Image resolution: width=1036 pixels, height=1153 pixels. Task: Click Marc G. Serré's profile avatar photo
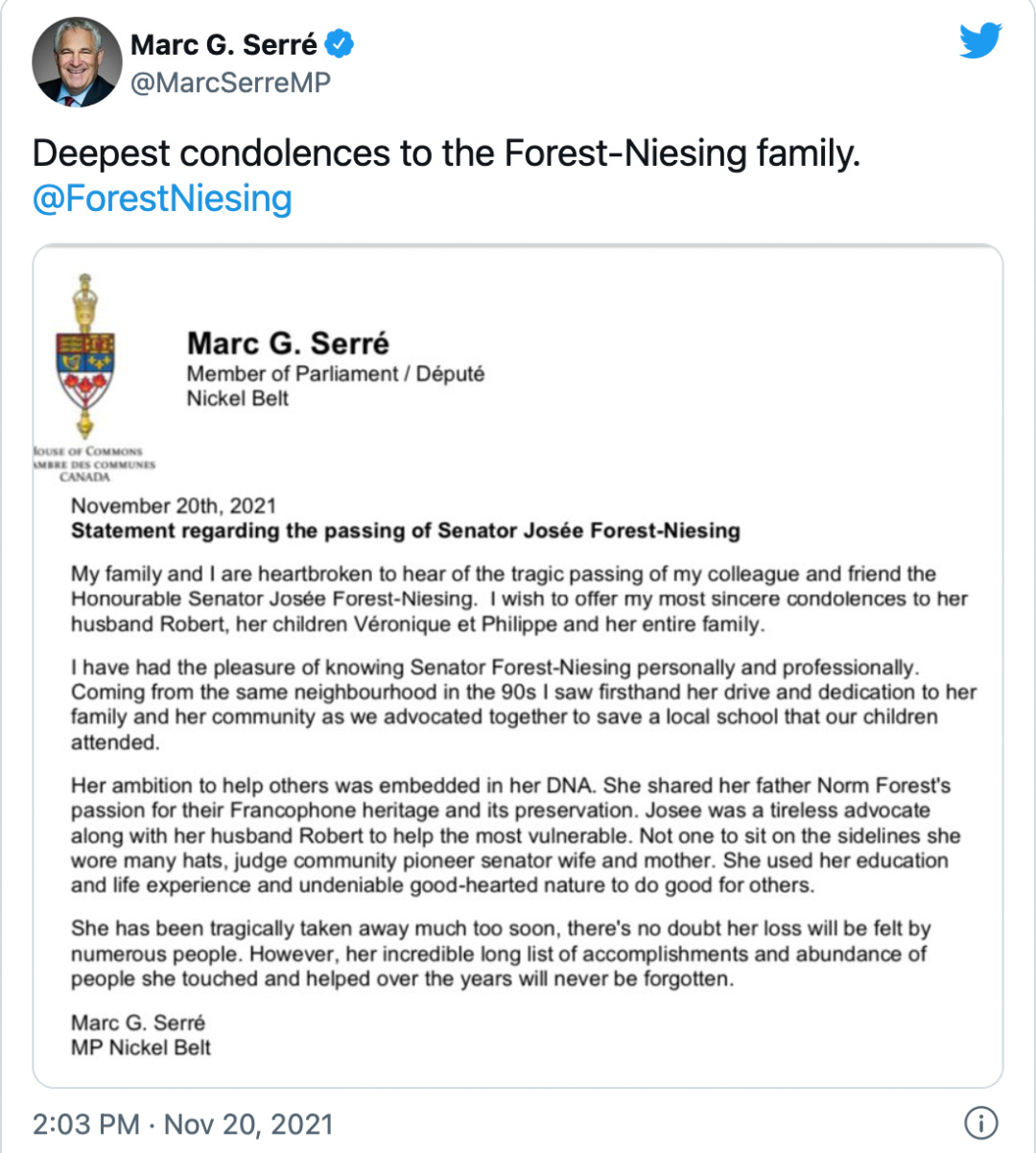tap(77, 61)
